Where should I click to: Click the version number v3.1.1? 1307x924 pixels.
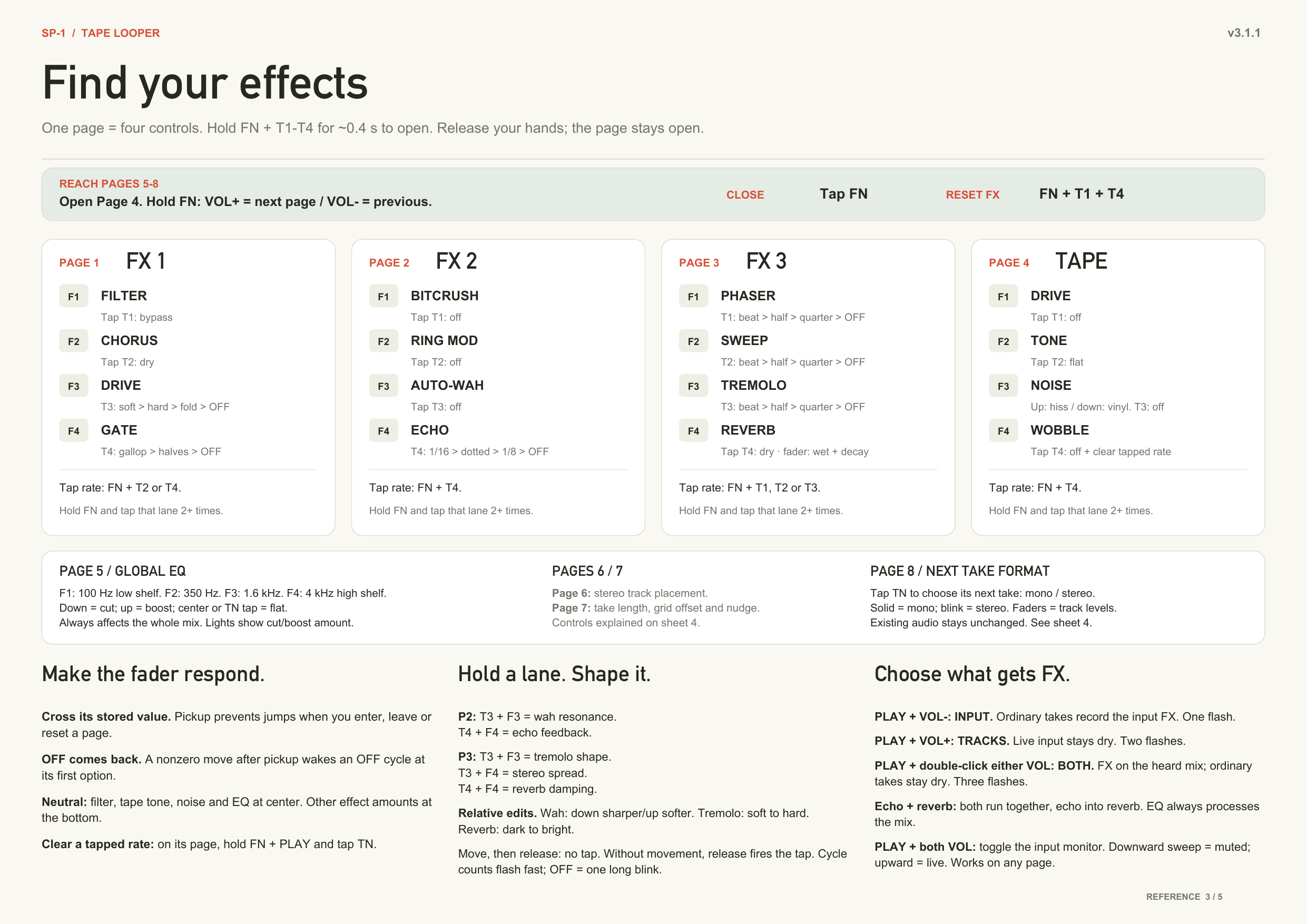click(x=1244, y=33)
